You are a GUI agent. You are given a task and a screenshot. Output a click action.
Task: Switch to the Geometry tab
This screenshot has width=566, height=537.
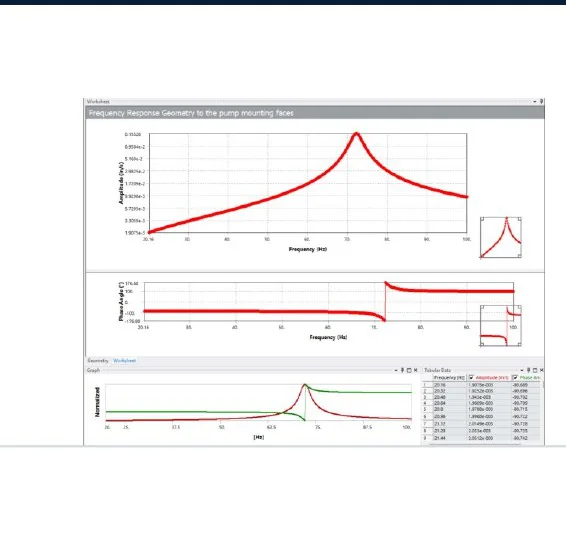pos(98,361)
